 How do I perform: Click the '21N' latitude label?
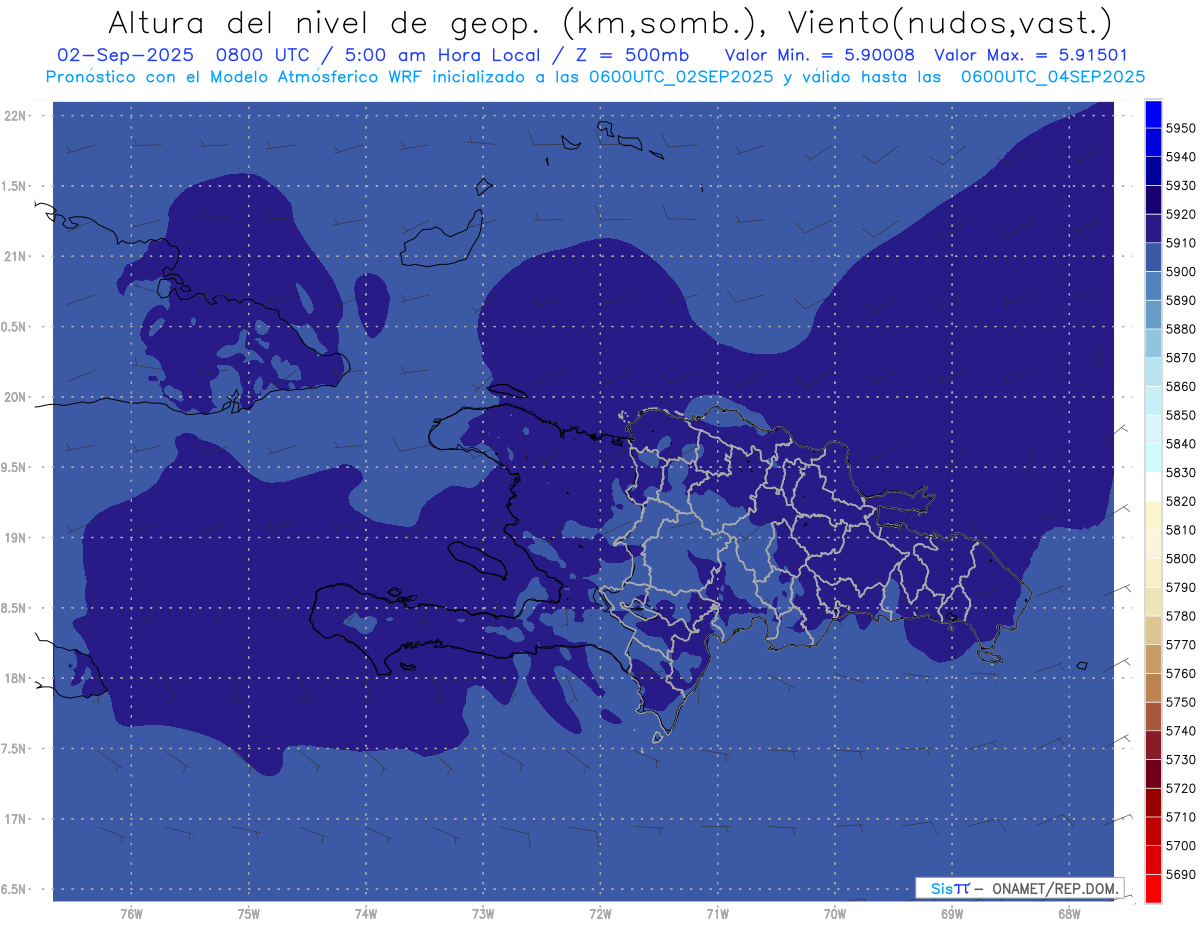point(15,256)
